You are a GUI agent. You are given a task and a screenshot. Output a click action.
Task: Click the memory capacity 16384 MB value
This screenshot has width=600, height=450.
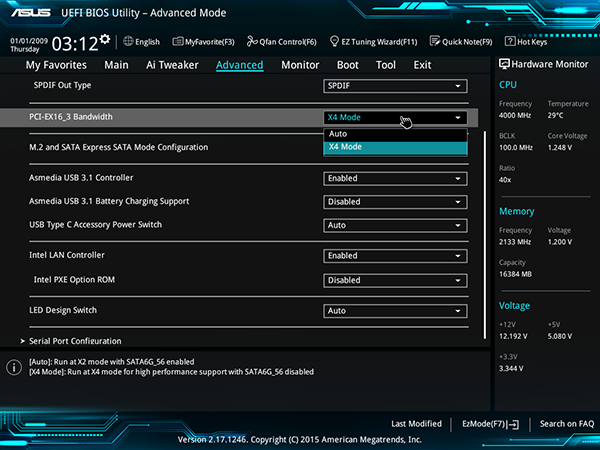(515, 274)
